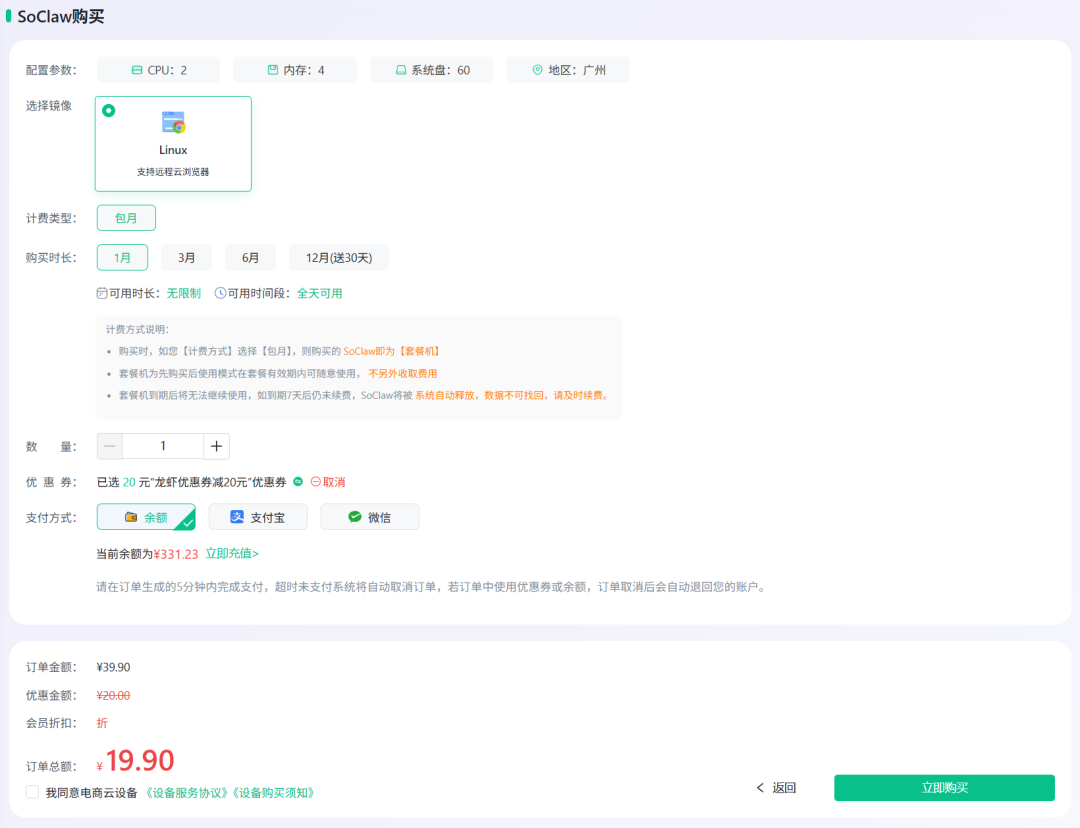Cancel the selected coupon via 取消

tap(328, 482)
